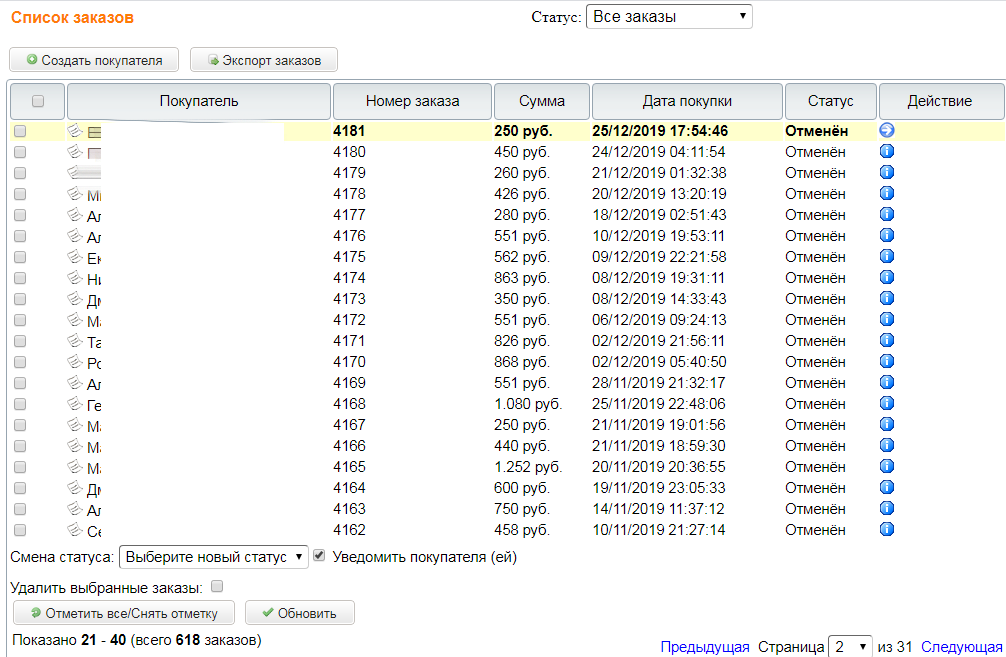Click edit pencil icon in order 4177 row
1006x657 pixels.
pyautogui.click(x=75, y=214)
